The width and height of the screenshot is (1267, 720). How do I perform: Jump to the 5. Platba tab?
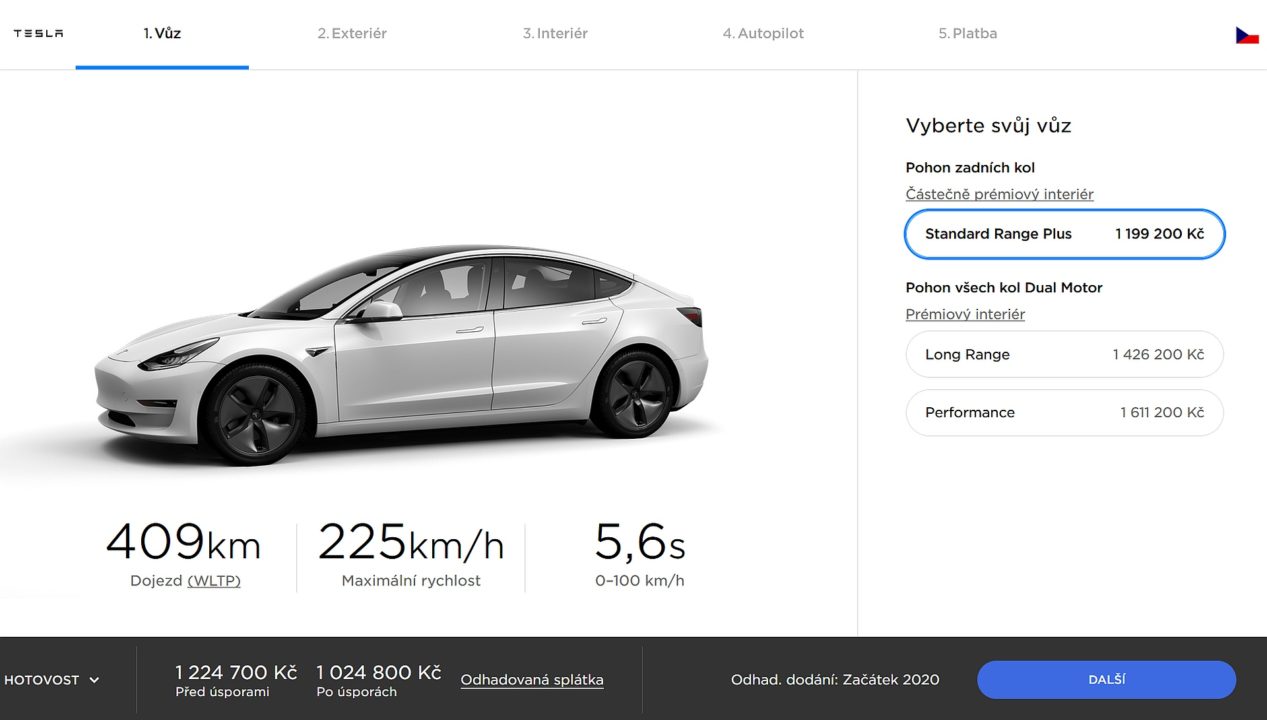967,33
